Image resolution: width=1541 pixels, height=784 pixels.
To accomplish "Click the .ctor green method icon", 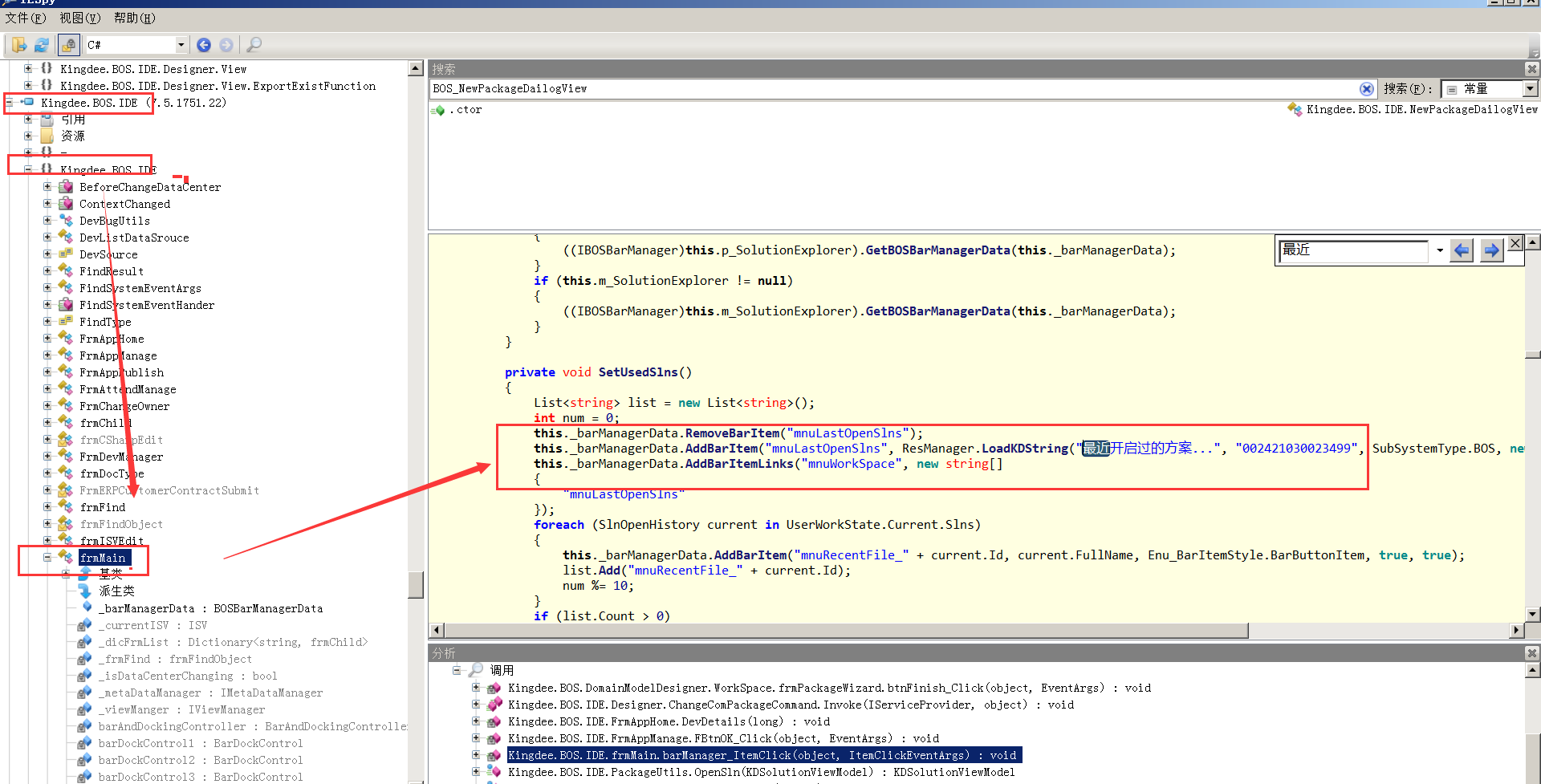I will point(437,110).
